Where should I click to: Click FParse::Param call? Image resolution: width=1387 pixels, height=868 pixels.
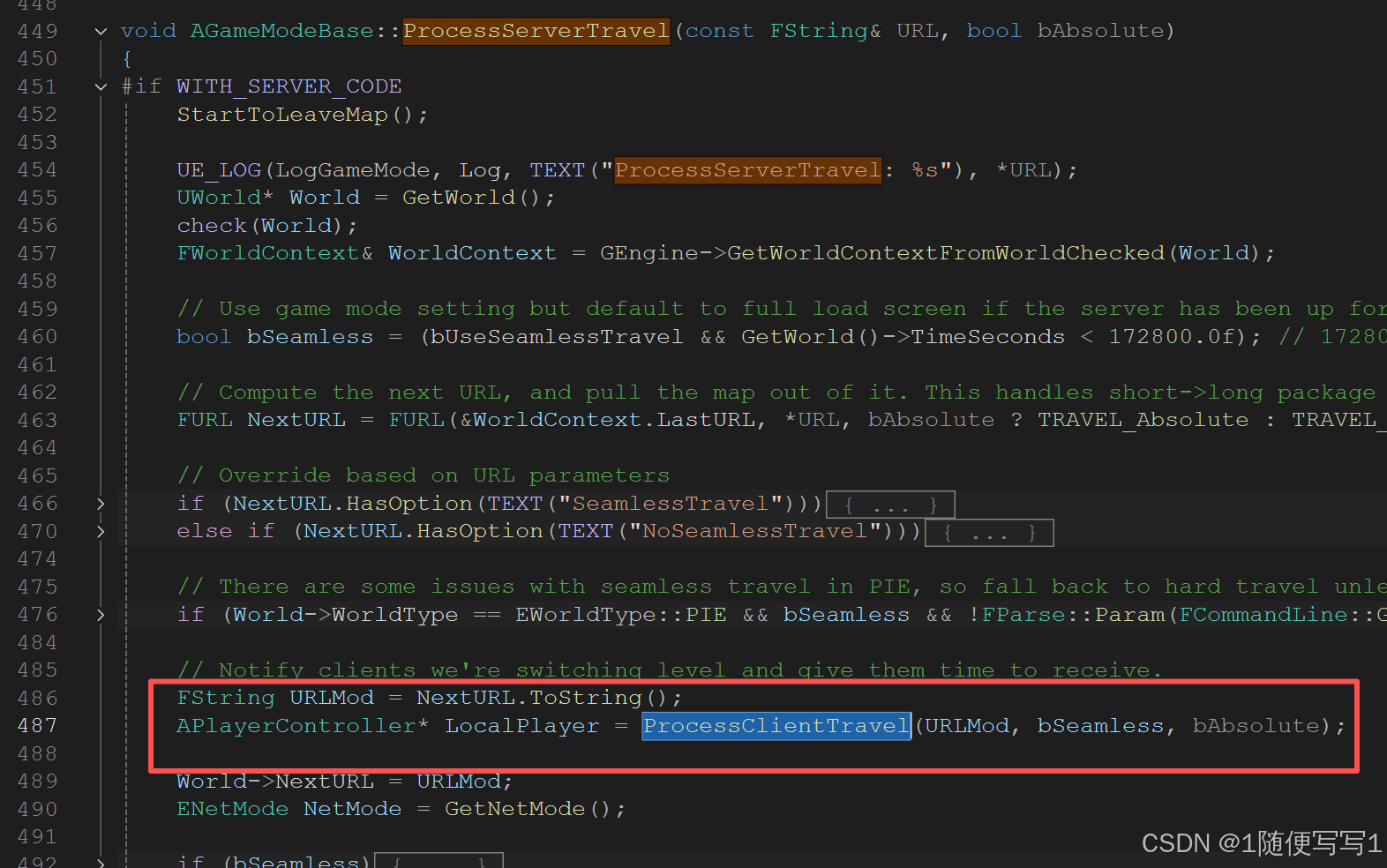tap(1072, 615)
